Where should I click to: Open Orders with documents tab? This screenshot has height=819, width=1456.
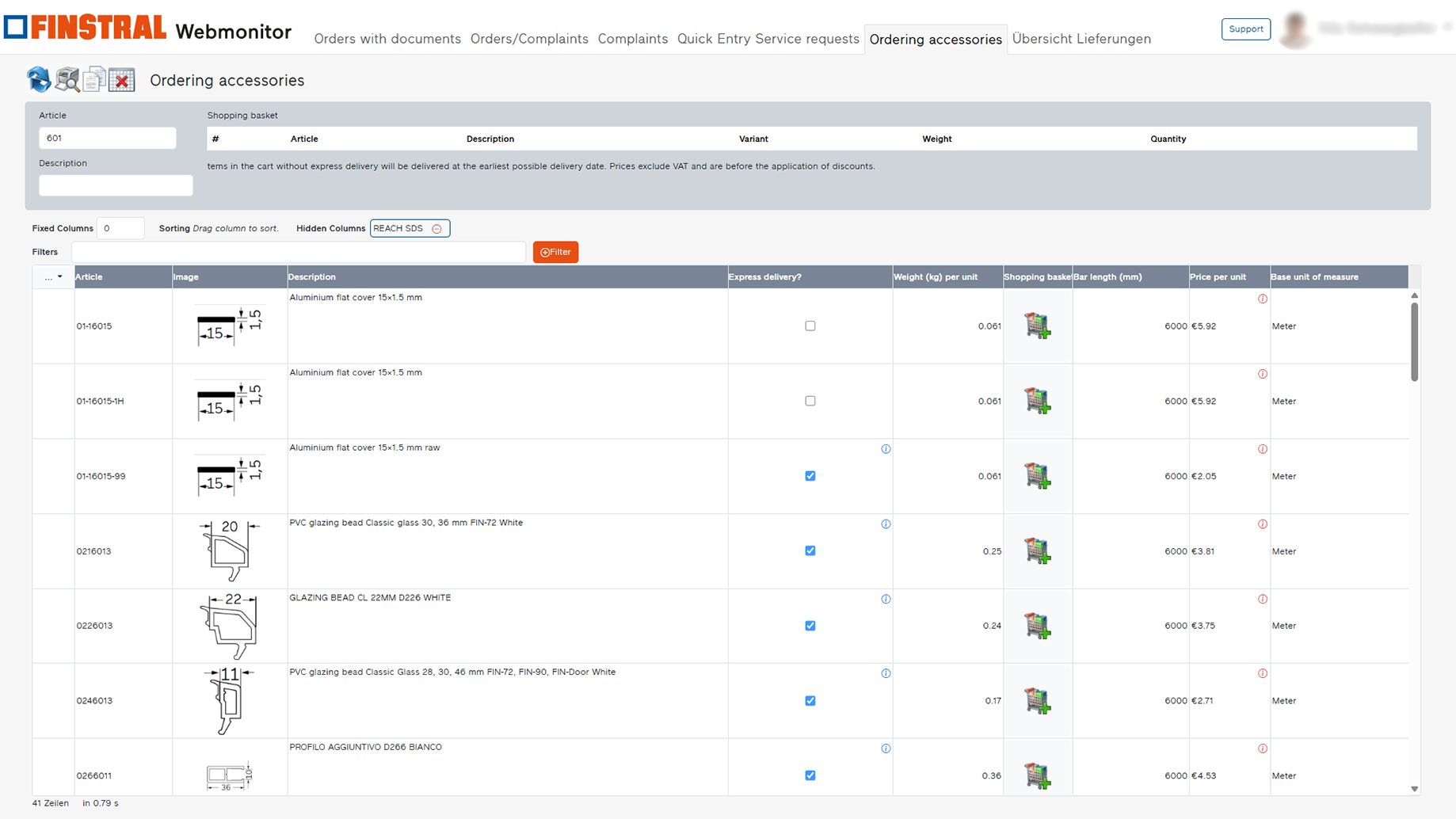coord(387,39)
